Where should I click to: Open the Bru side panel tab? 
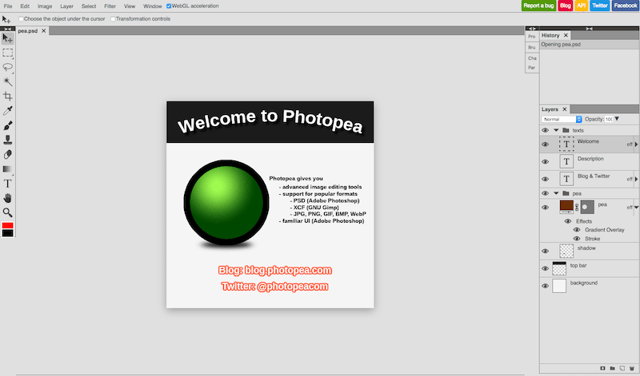pyautogui.click(x=531, y=47)
